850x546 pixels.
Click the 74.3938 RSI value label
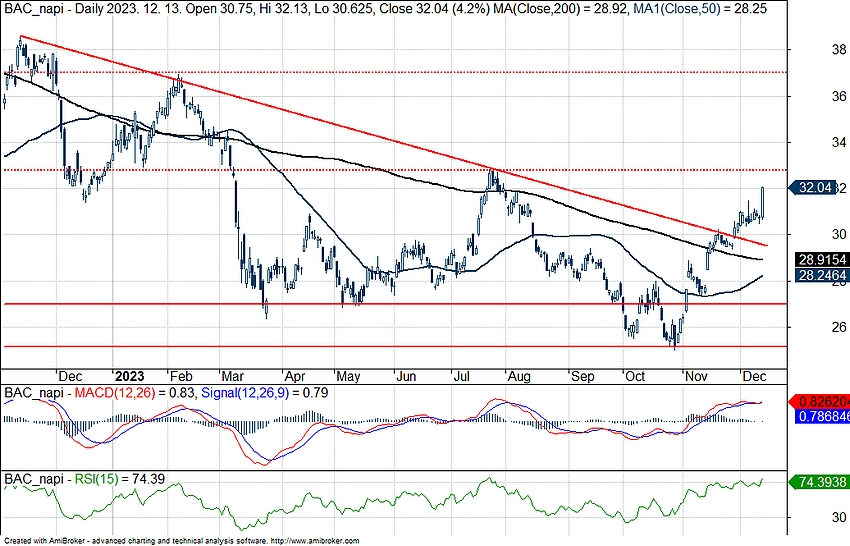point(820,481)
